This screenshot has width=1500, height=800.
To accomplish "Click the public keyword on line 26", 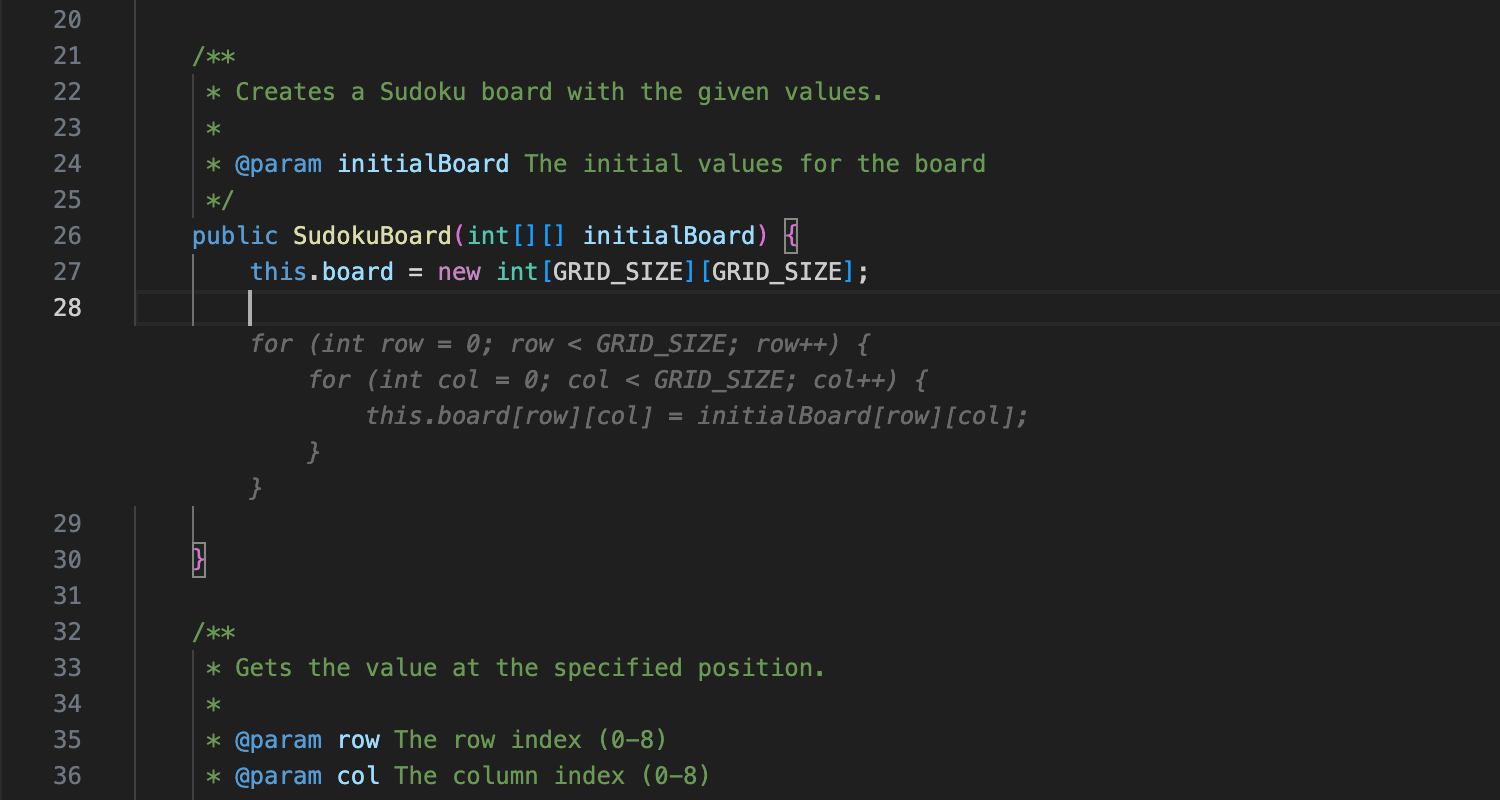I will (234, 235).
